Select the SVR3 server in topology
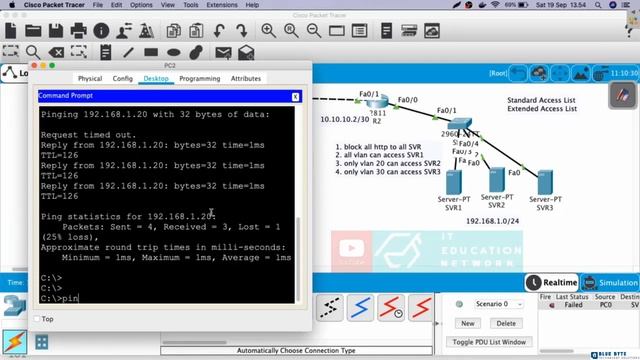 [x=545, y=182]
